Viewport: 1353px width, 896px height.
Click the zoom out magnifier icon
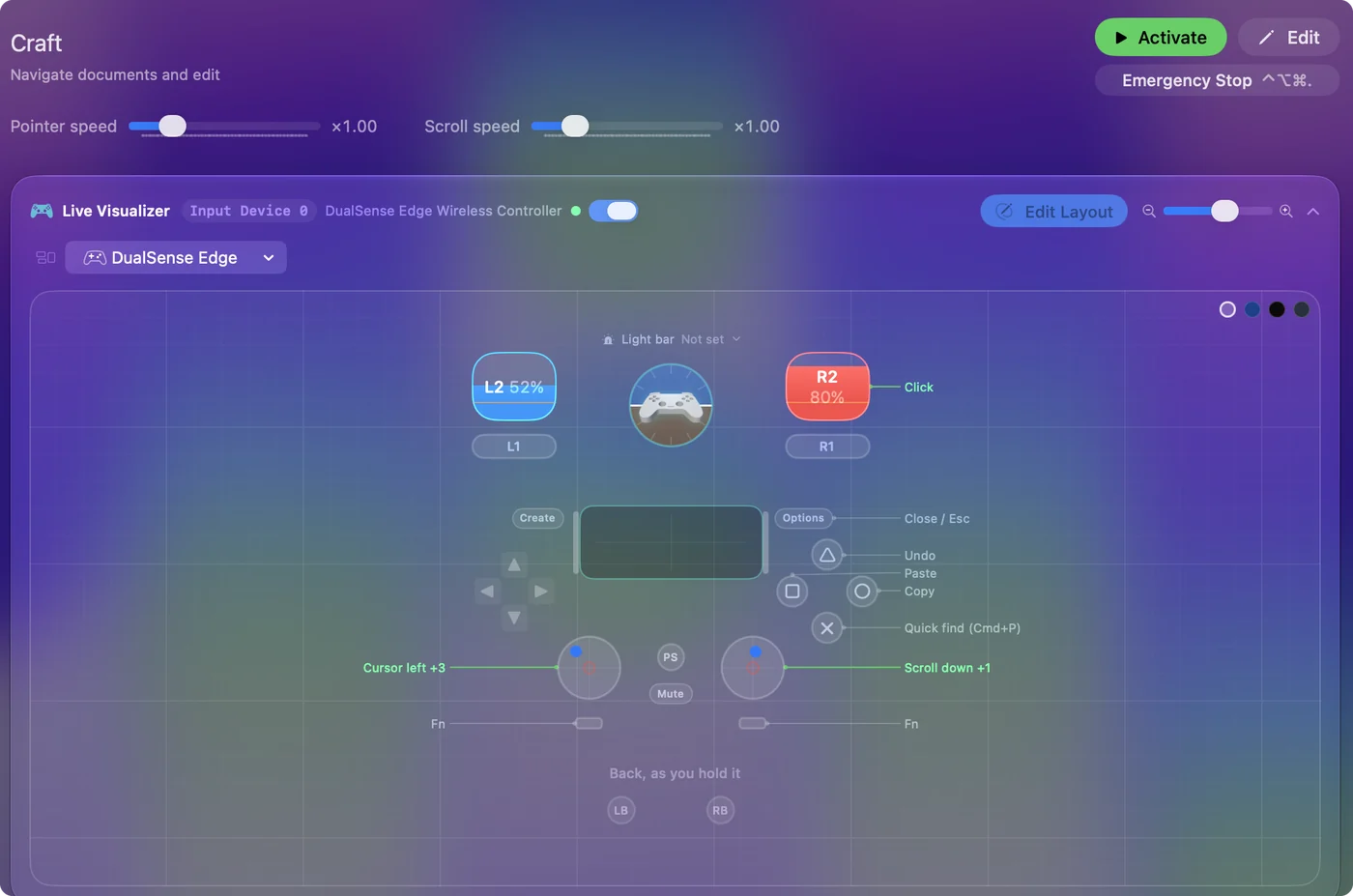[x=1149, y=211]
